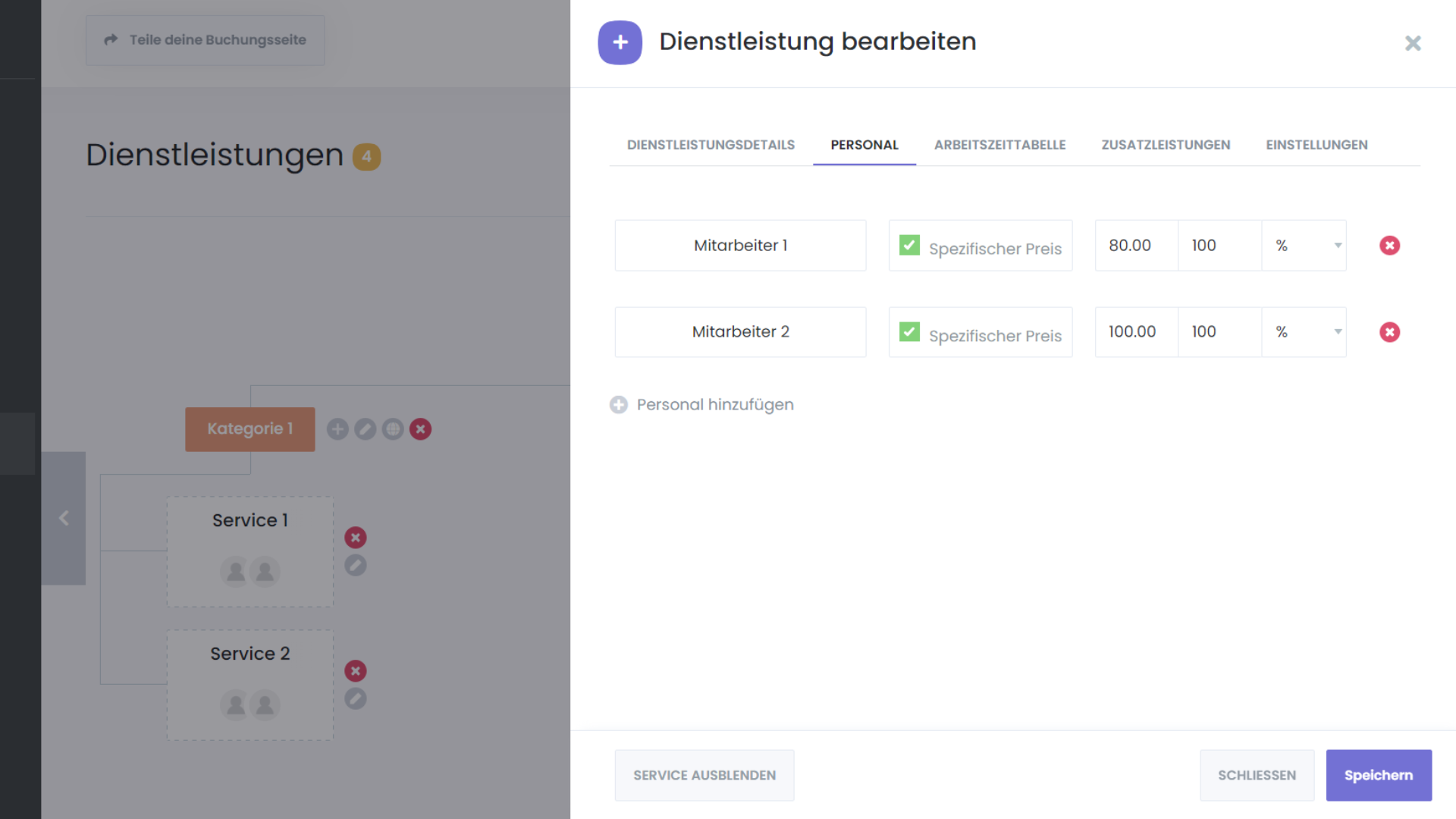The width and height of the screenshot is (1456, 819).
Task: Click the add icon next to Kategorie 1
Action: tap(337, 429)
